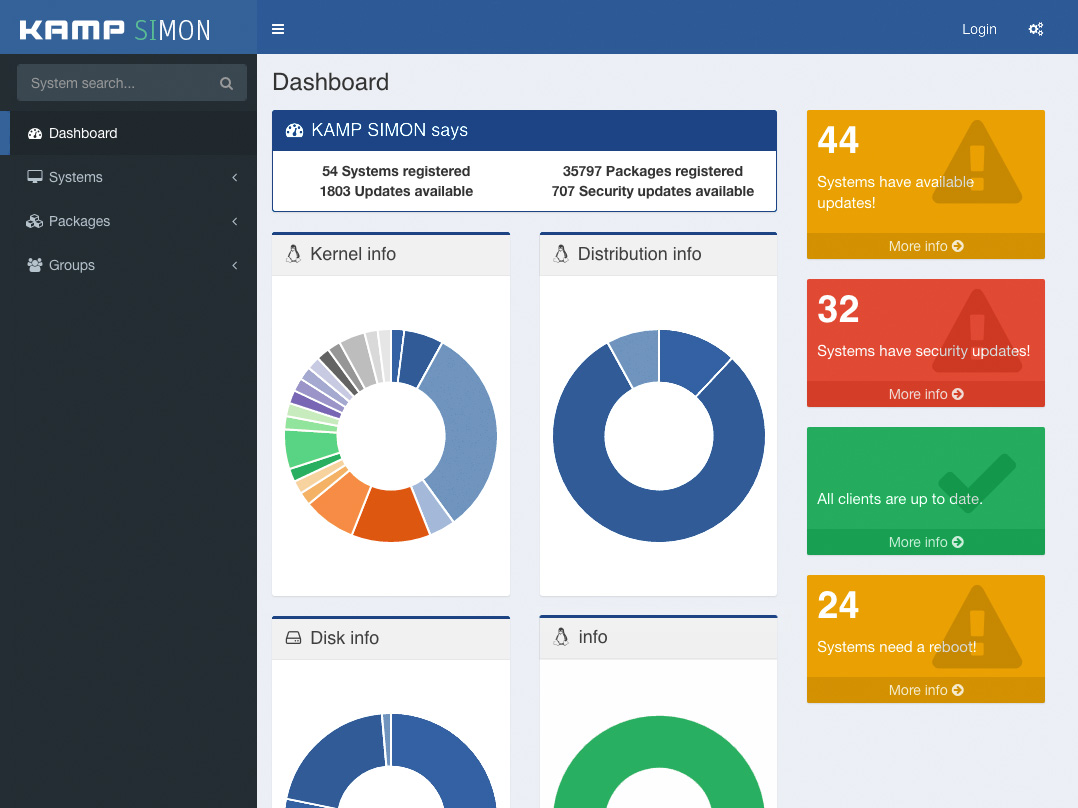The height and width of the screenshot is (808, 1078).
Task: Click the light green kernel donut segment
Action: 309,448
